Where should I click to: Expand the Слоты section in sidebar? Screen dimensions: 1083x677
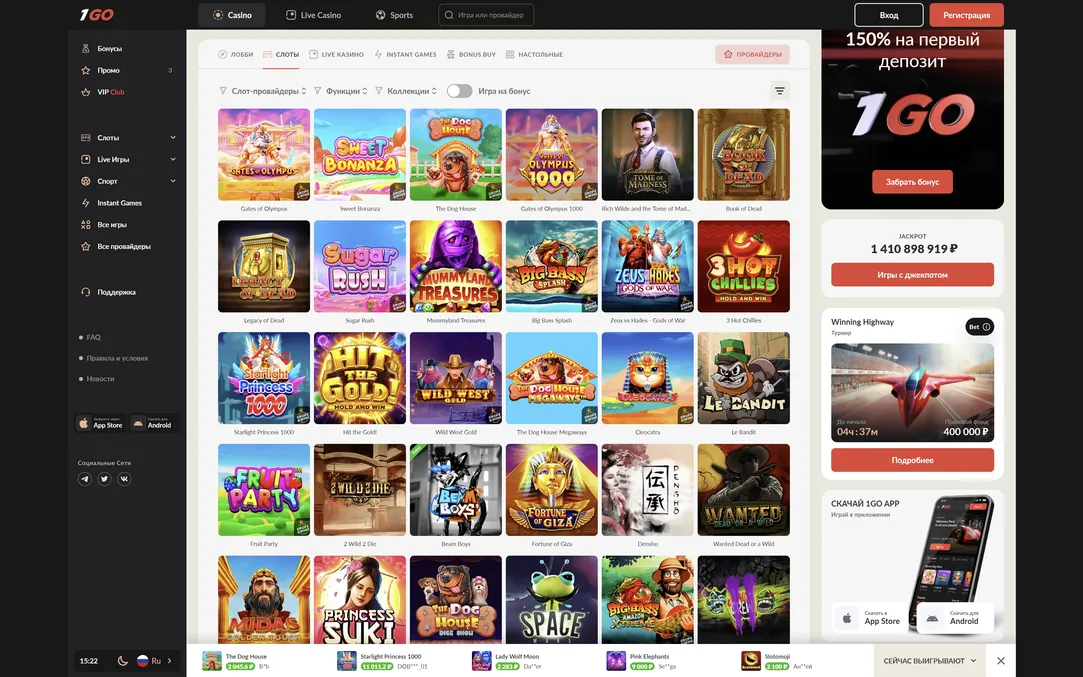pos(170,135)
